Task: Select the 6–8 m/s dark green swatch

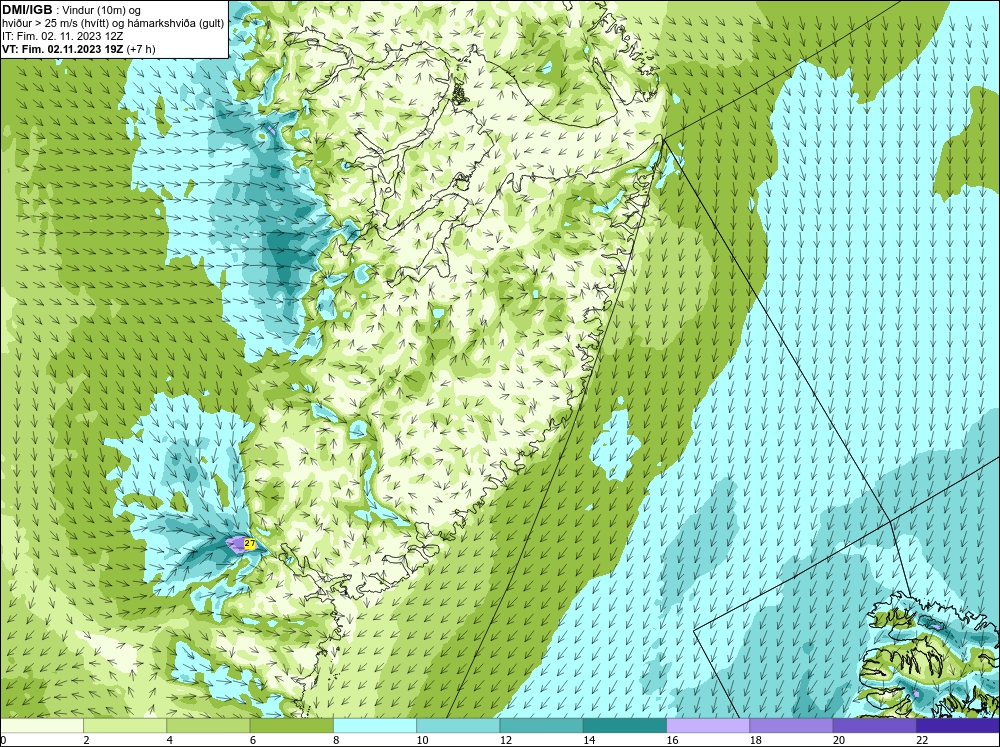Action: pos(291,726)
